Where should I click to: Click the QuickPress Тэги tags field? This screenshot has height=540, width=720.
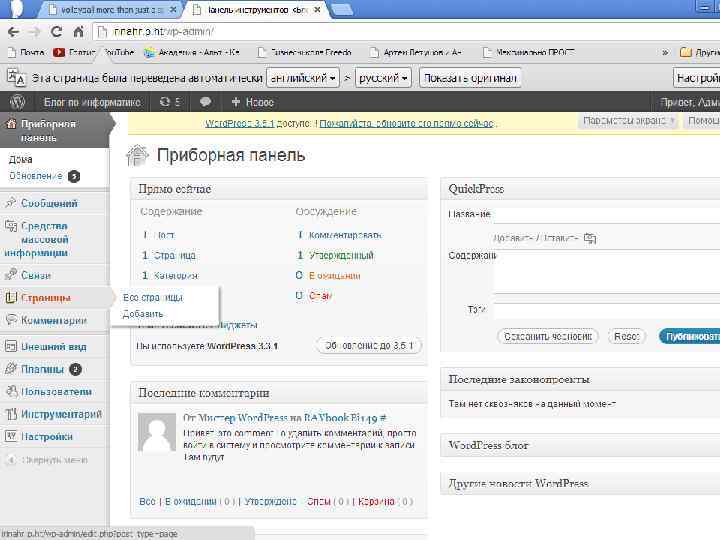[606, 311]
